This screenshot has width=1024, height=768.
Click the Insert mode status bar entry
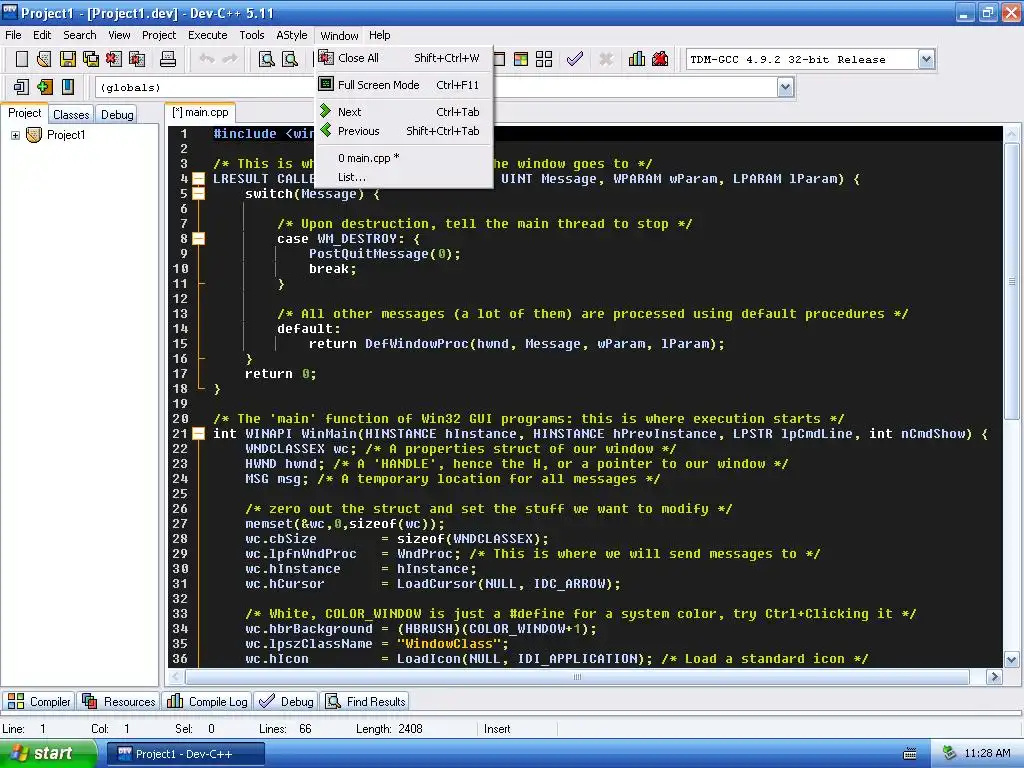[497, 729]
